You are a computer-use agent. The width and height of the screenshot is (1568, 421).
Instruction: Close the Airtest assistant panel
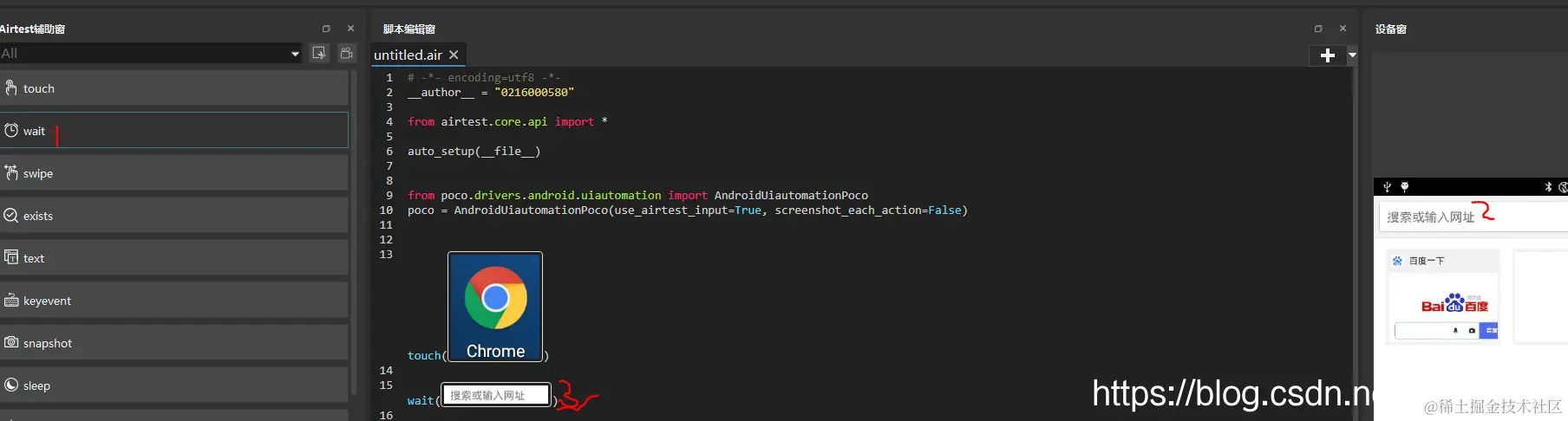point(350,29)
